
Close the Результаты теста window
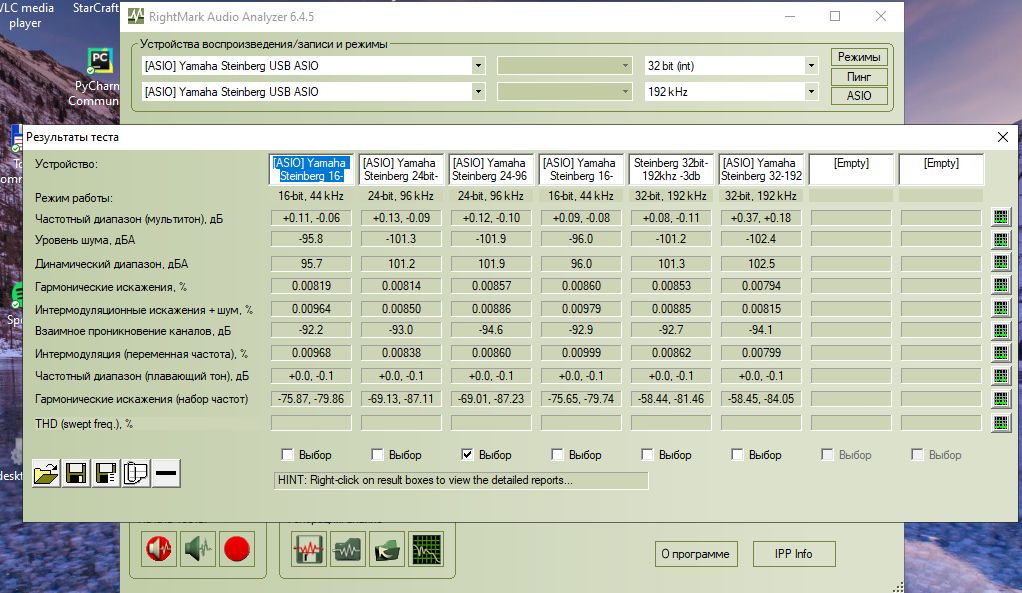click(1002, 137)
